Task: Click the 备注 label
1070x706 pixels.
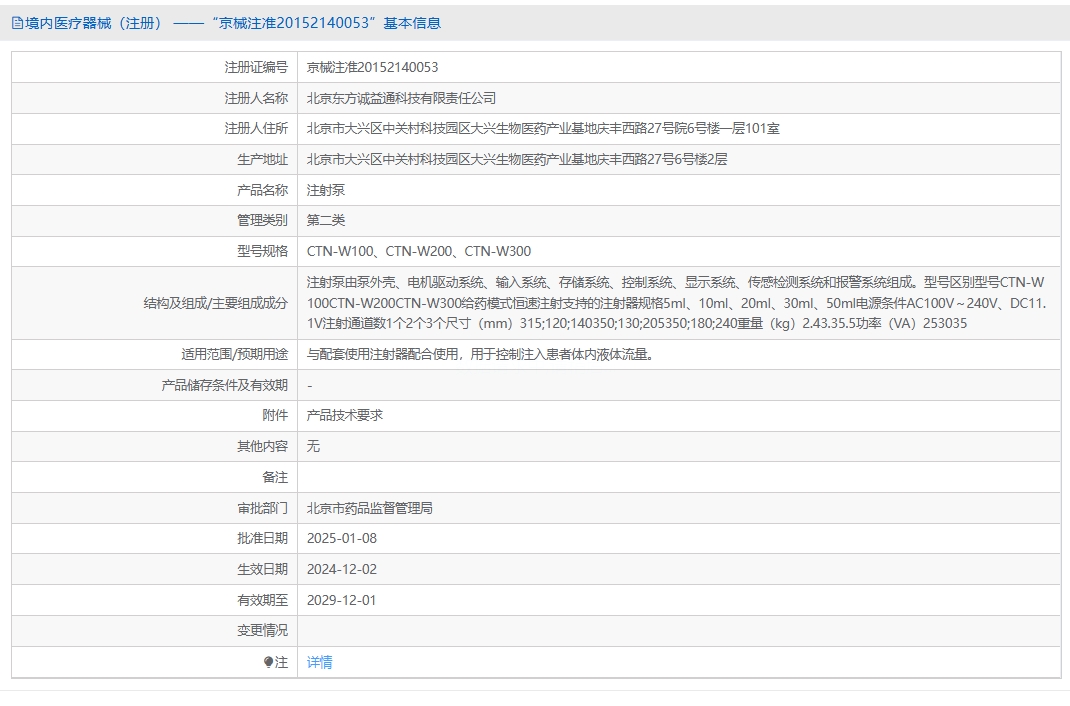Action: coord(275,477)
